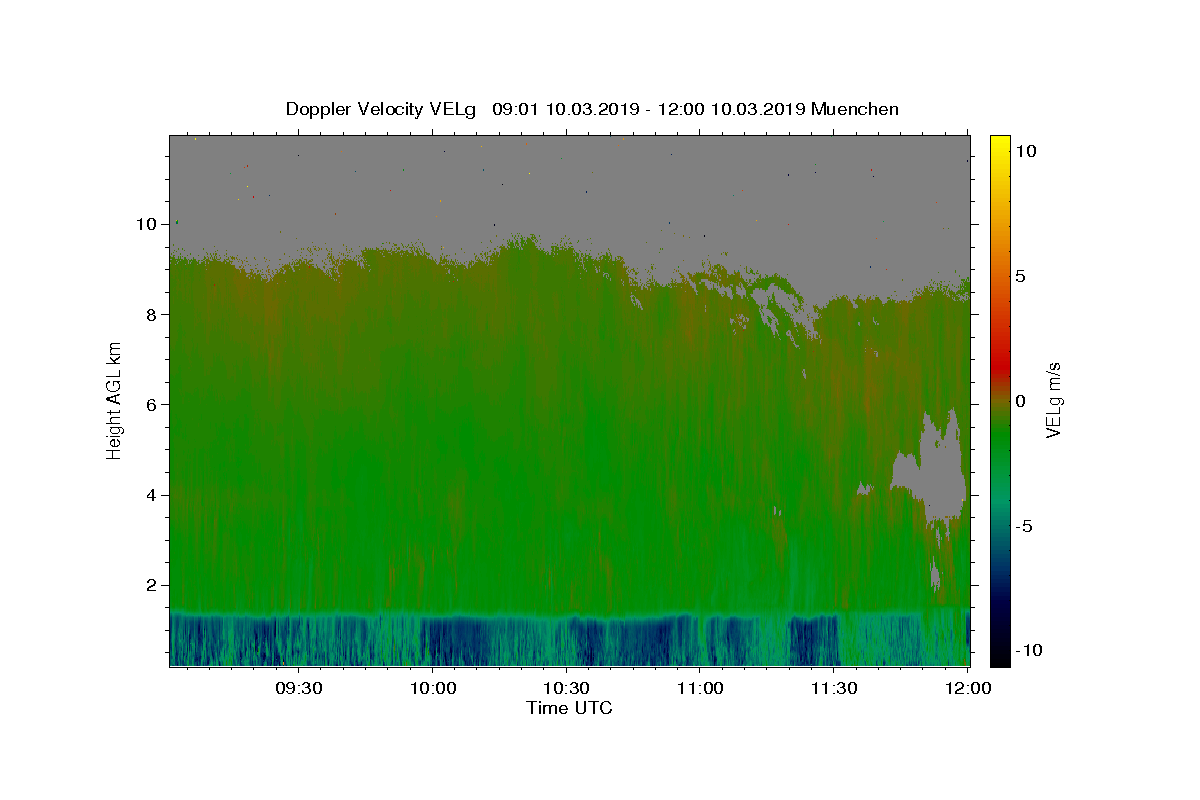Click the 10:00 time tick label

pyautogui.click(x=432, y=688)
